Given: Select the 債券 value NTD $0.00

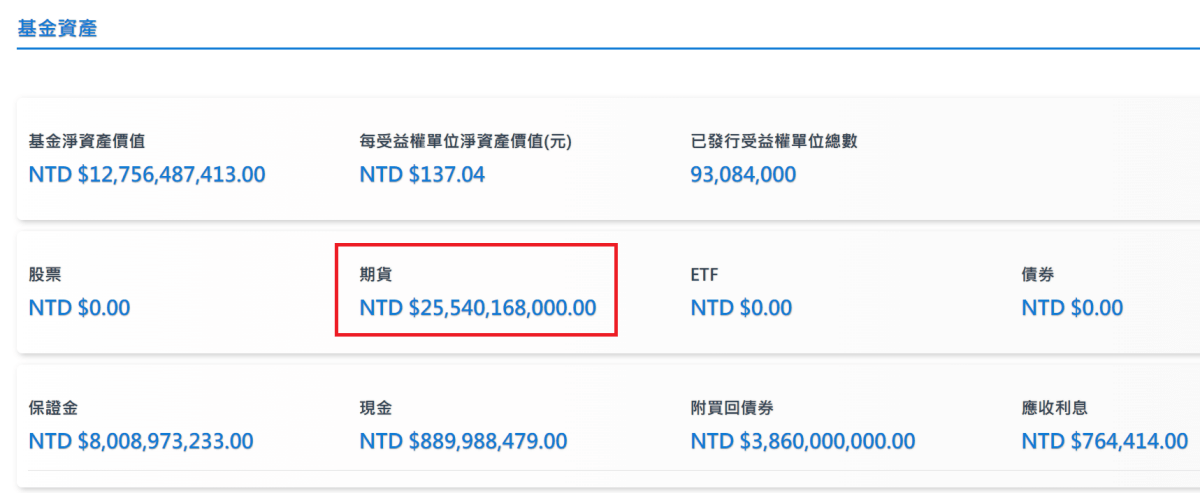Looking at the screenshot, I should [1072, 308].
